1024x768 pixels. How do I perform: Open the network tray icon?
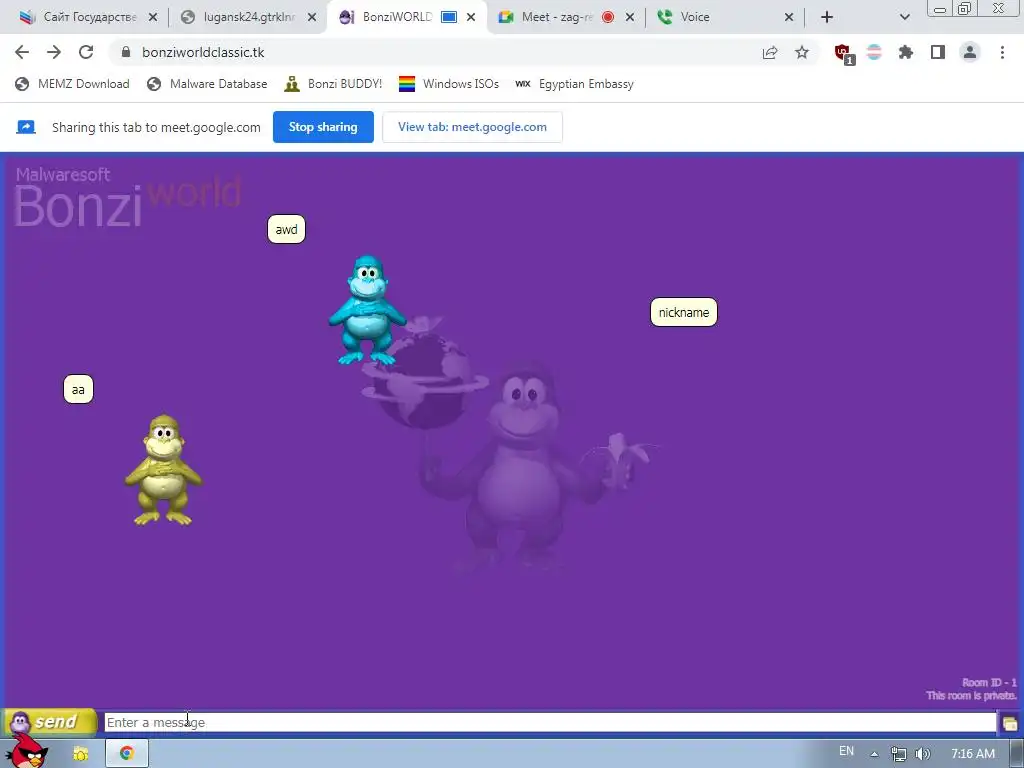coord(899,754)
